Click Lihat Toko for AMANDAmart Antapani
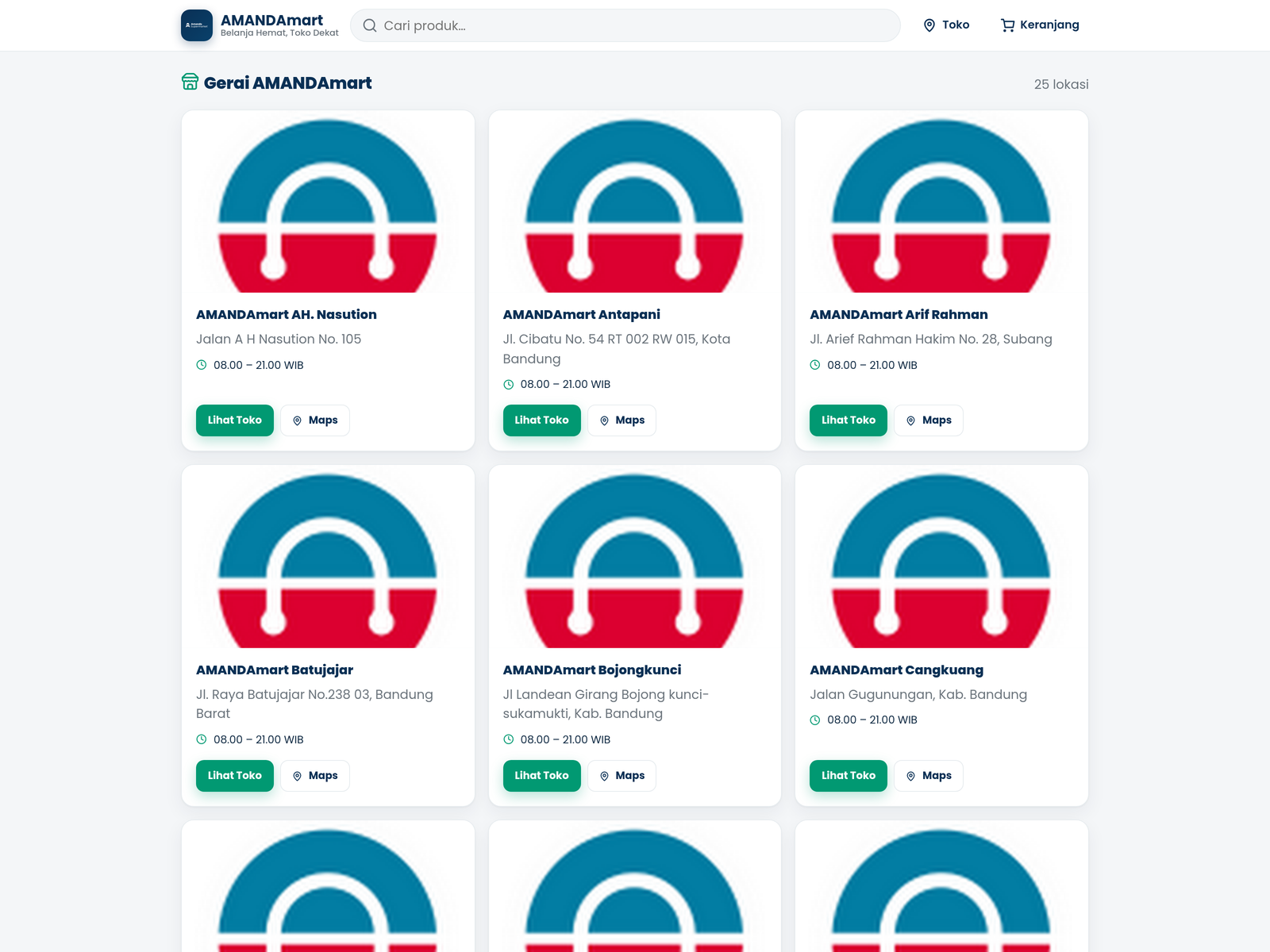 [542, 420]
